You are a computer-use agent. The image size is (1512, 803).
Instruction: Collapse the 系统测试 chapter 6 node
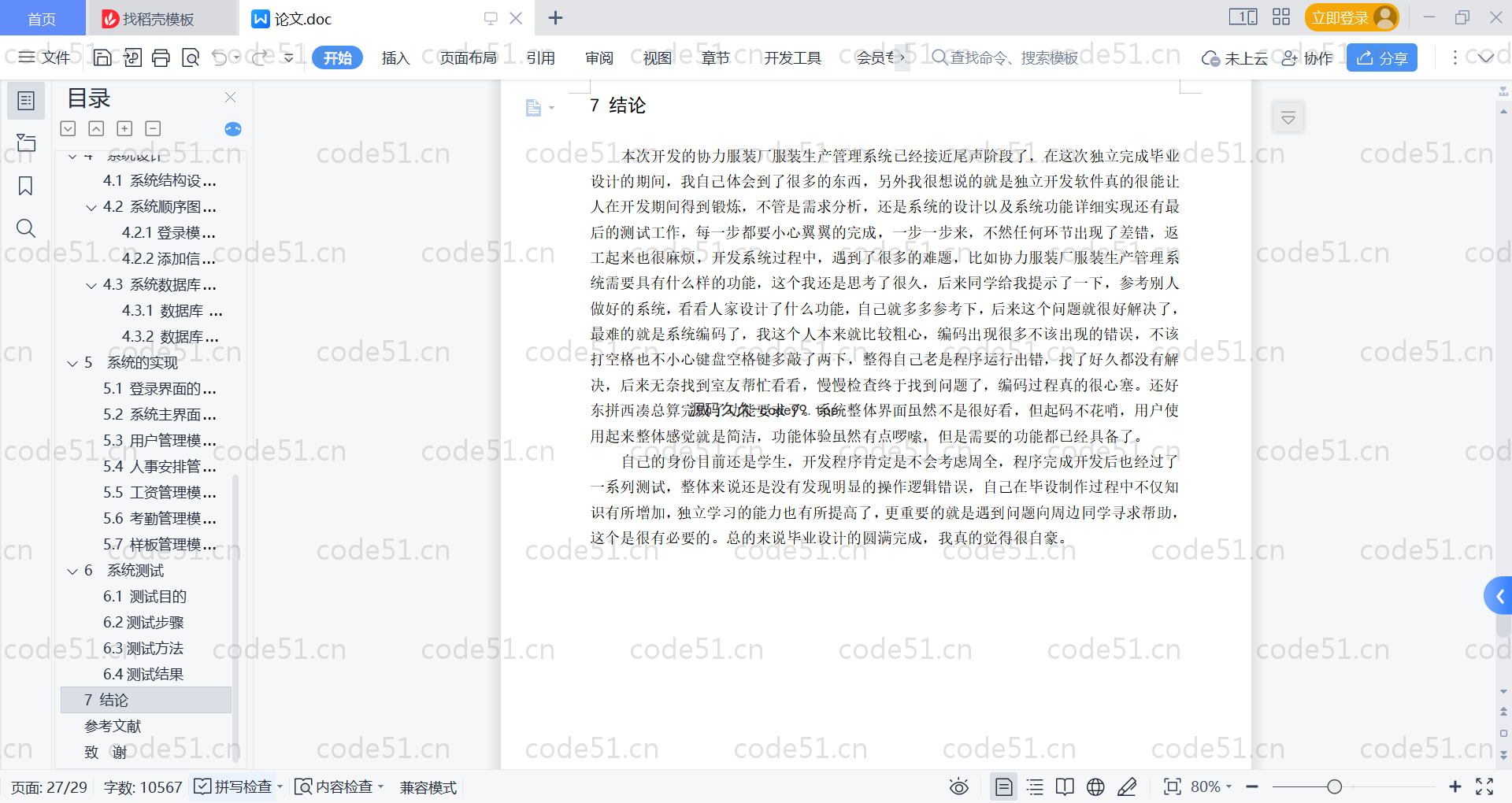pos(72,571)
